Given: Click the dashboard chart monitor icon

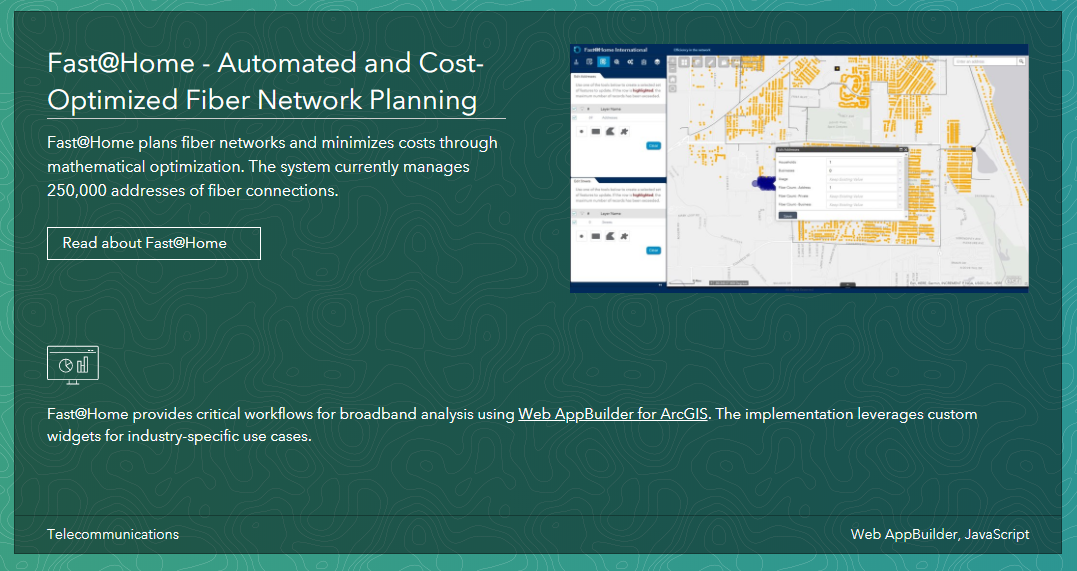Looking at the screenshot, I should [x=73, y=365].
